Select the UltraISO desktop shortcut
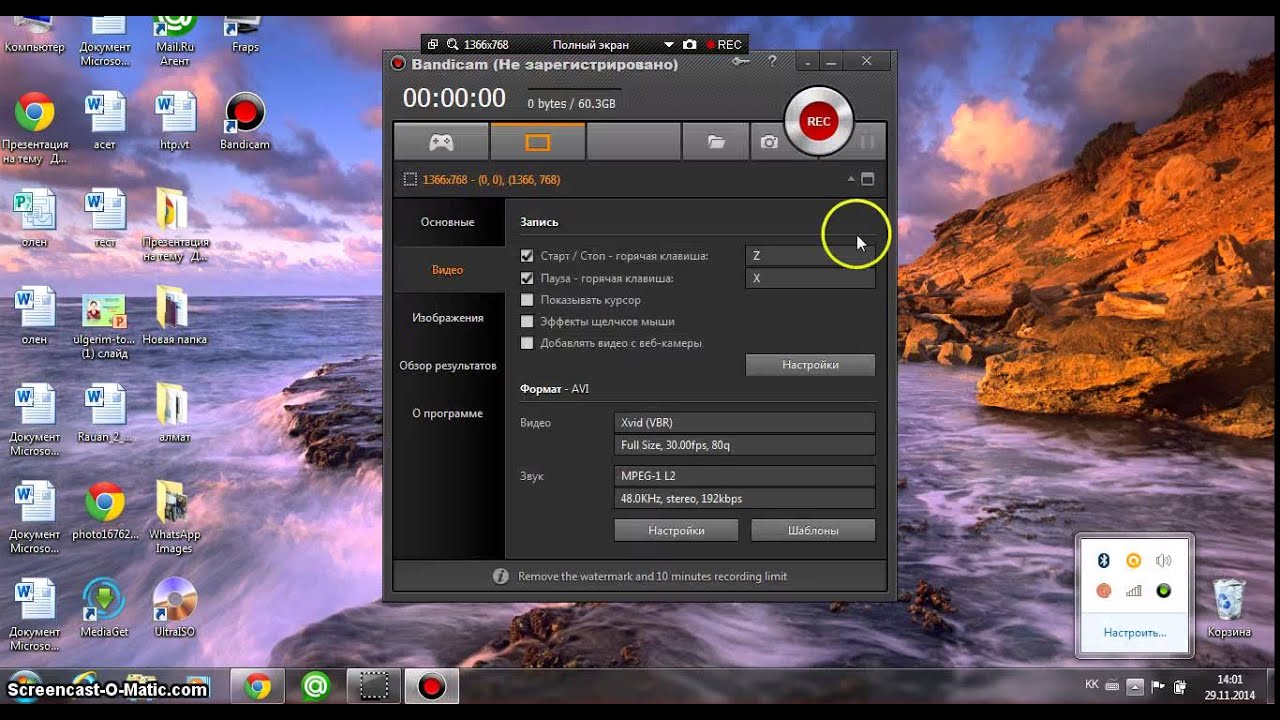Screen dimensions: 1280x720 (x=175, y=607)
